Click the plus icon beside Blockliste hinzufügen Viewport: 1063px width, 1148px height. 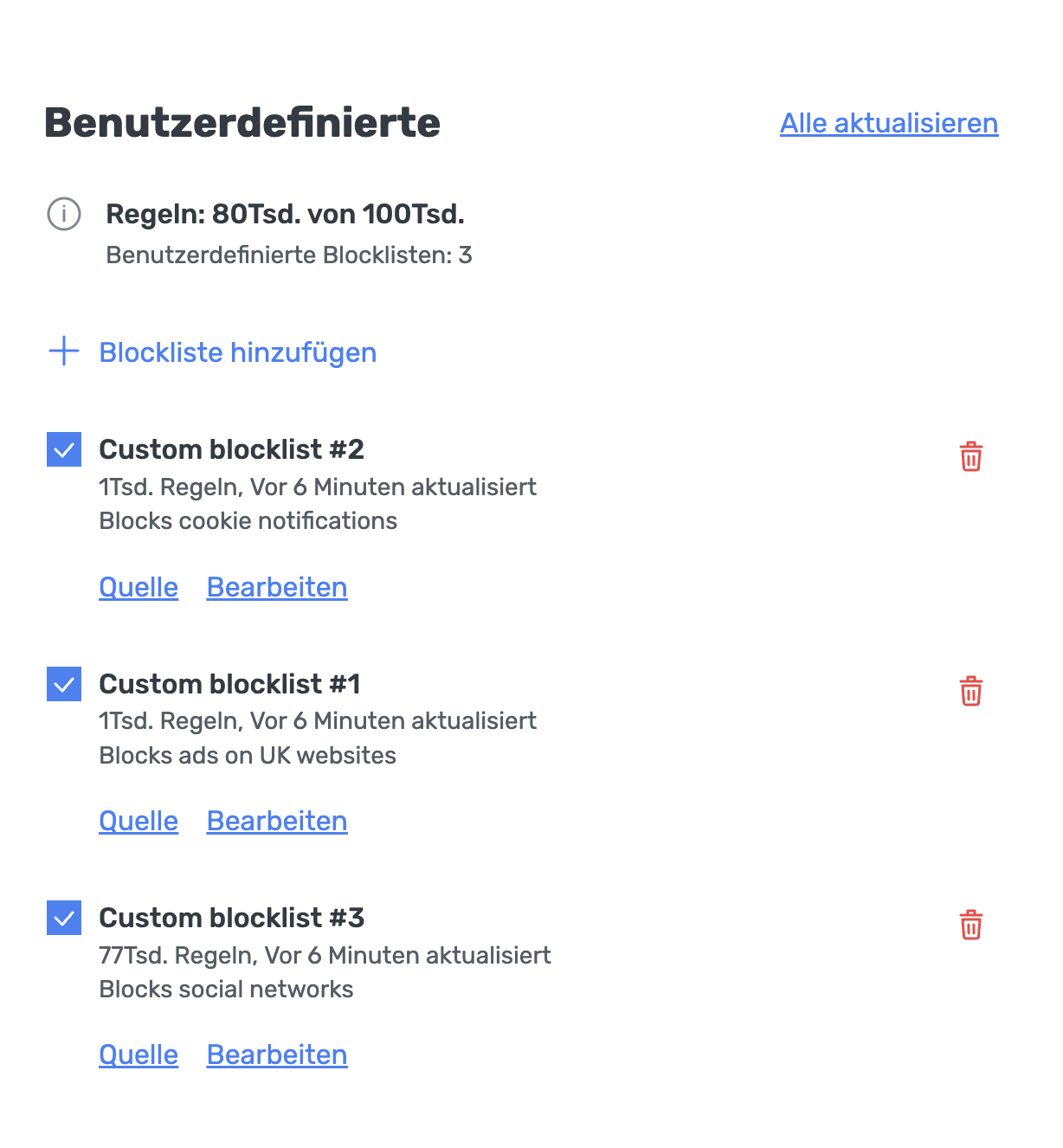coord(64,351)
